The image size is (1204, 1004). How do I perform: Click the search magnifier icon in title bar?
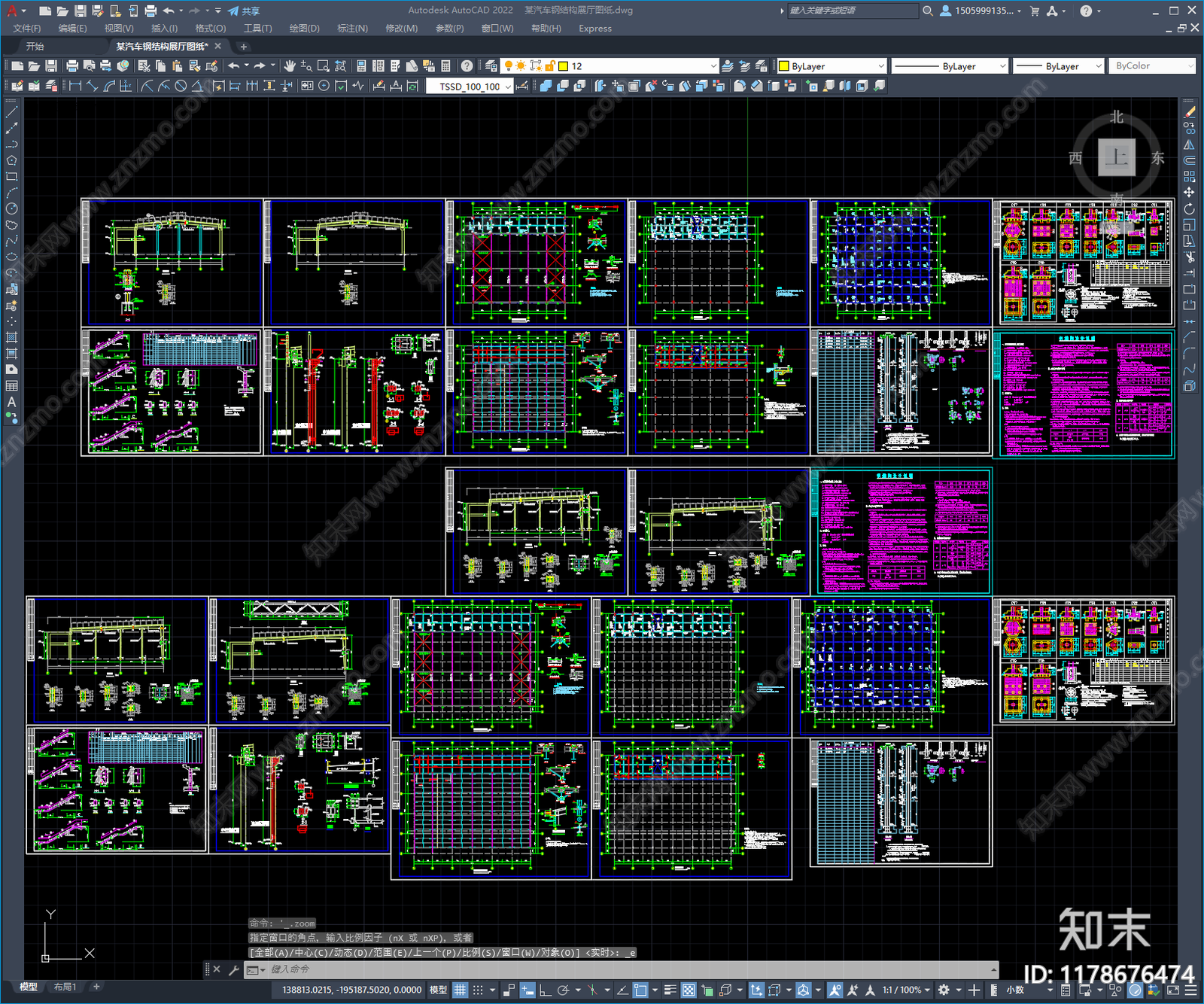[928, 11]
